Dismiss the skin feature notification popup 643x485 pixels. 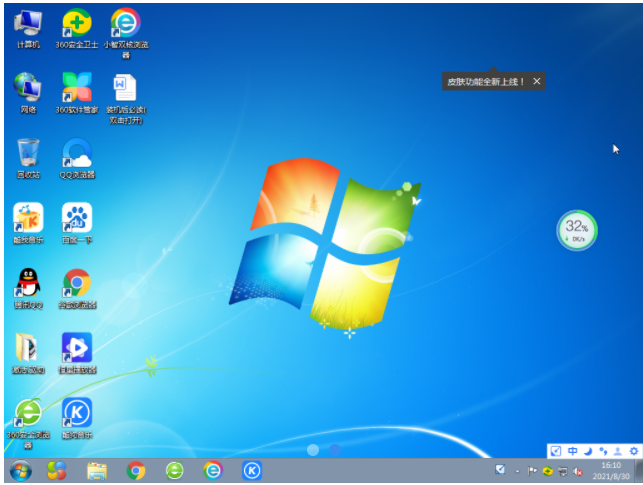coord(536,81)
